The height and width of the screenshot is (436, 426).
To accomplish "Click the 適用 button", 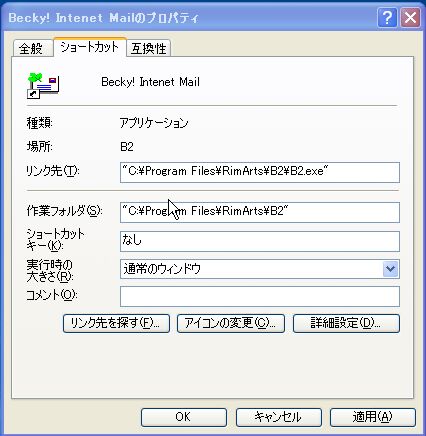I will pos(373,417).
